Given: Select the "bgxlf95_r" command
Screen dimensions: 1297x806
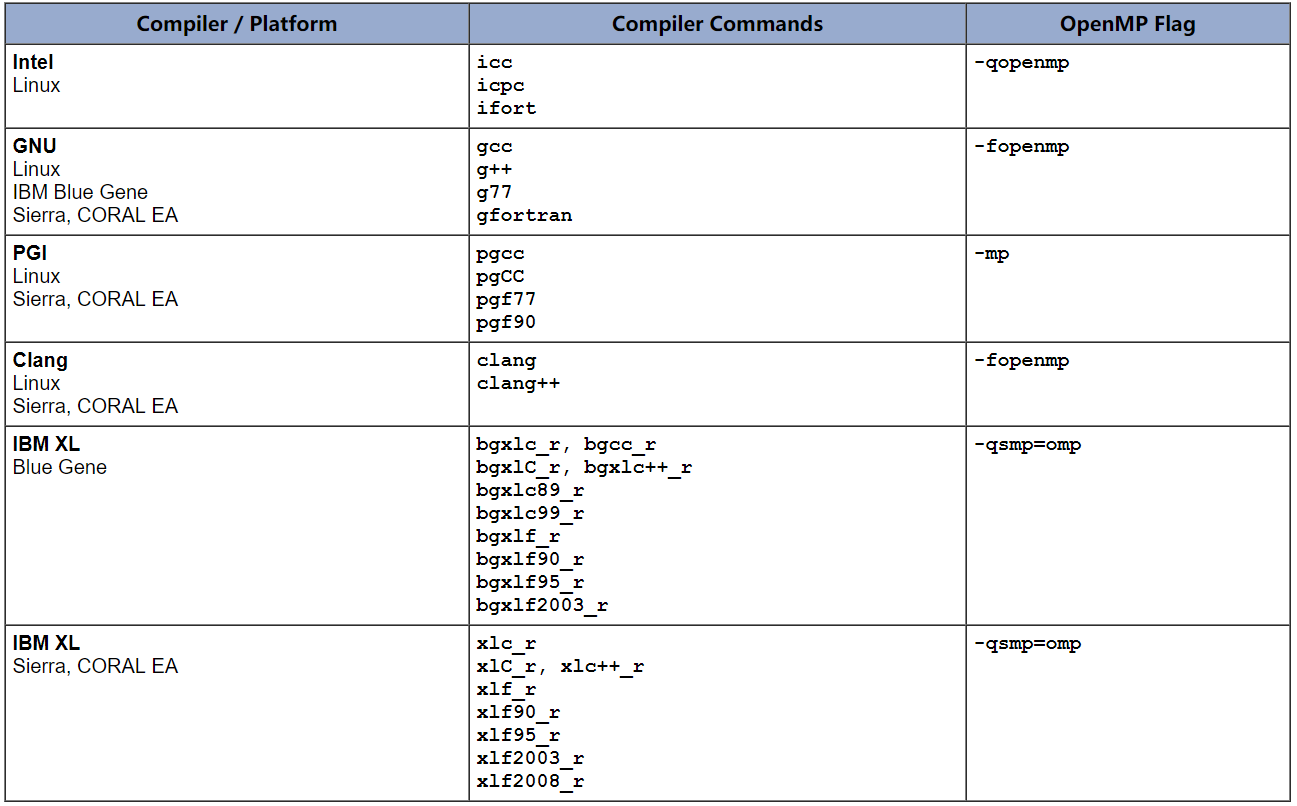Looking at the screenshot, I should point(530,583).
